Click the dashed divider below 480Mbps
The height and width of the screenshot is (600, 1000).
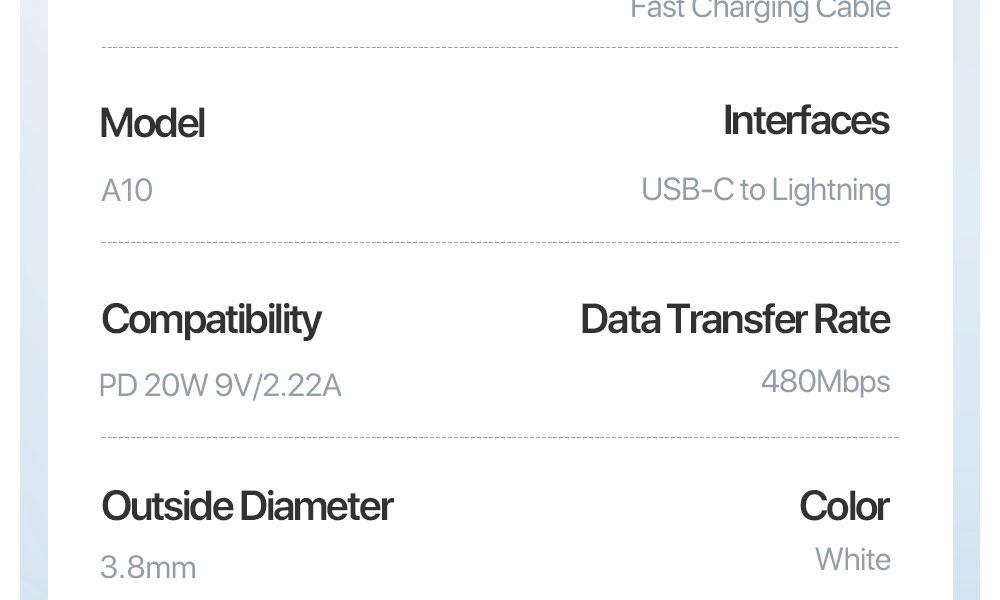pyautogui.click(x=499, y=437)
